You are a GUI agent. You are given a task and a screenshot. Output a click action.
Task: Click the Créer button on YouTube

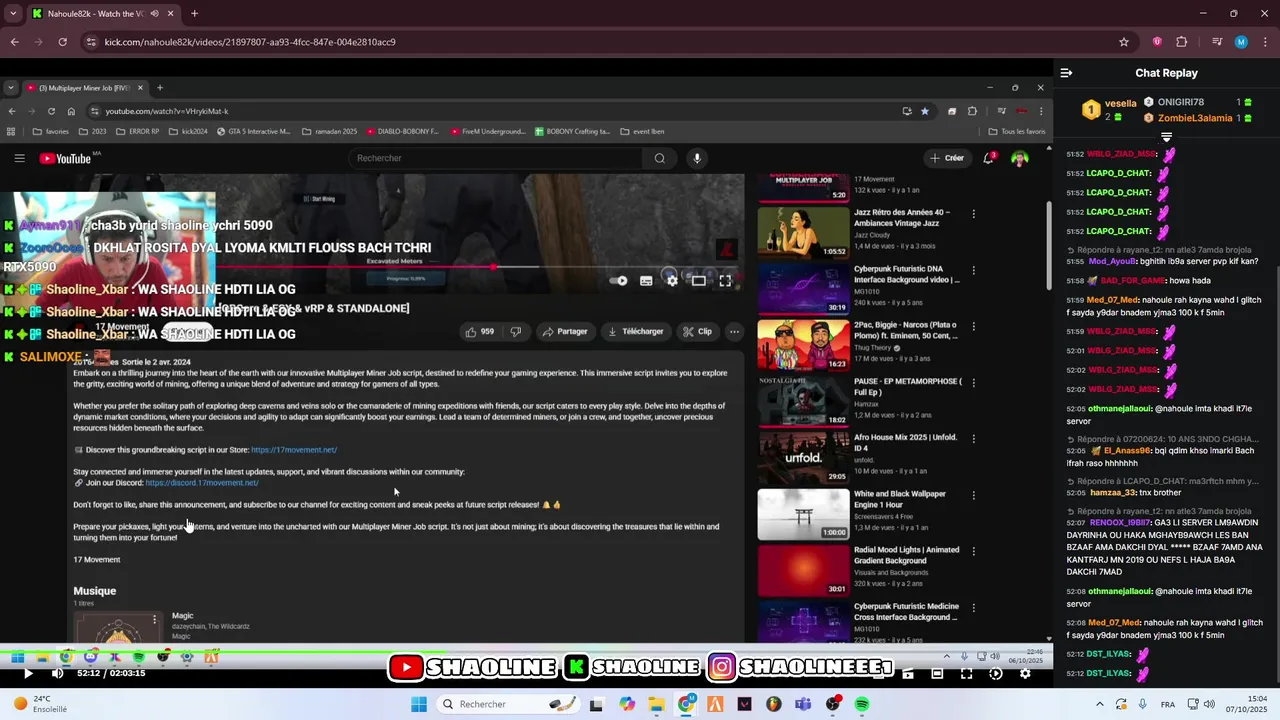[947, 158]
